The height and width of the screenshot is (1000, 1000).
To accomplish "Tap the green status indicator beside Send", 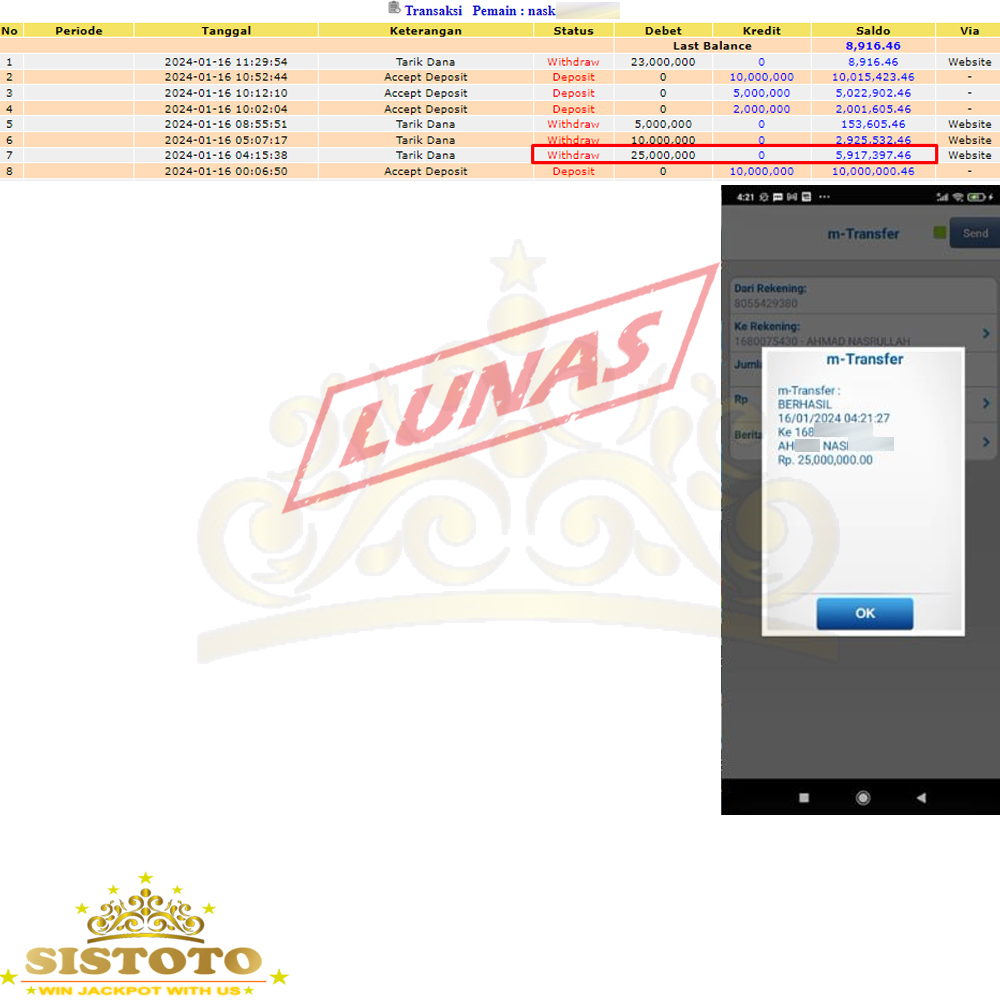I will pyautogui.click(x=939, y=233).
